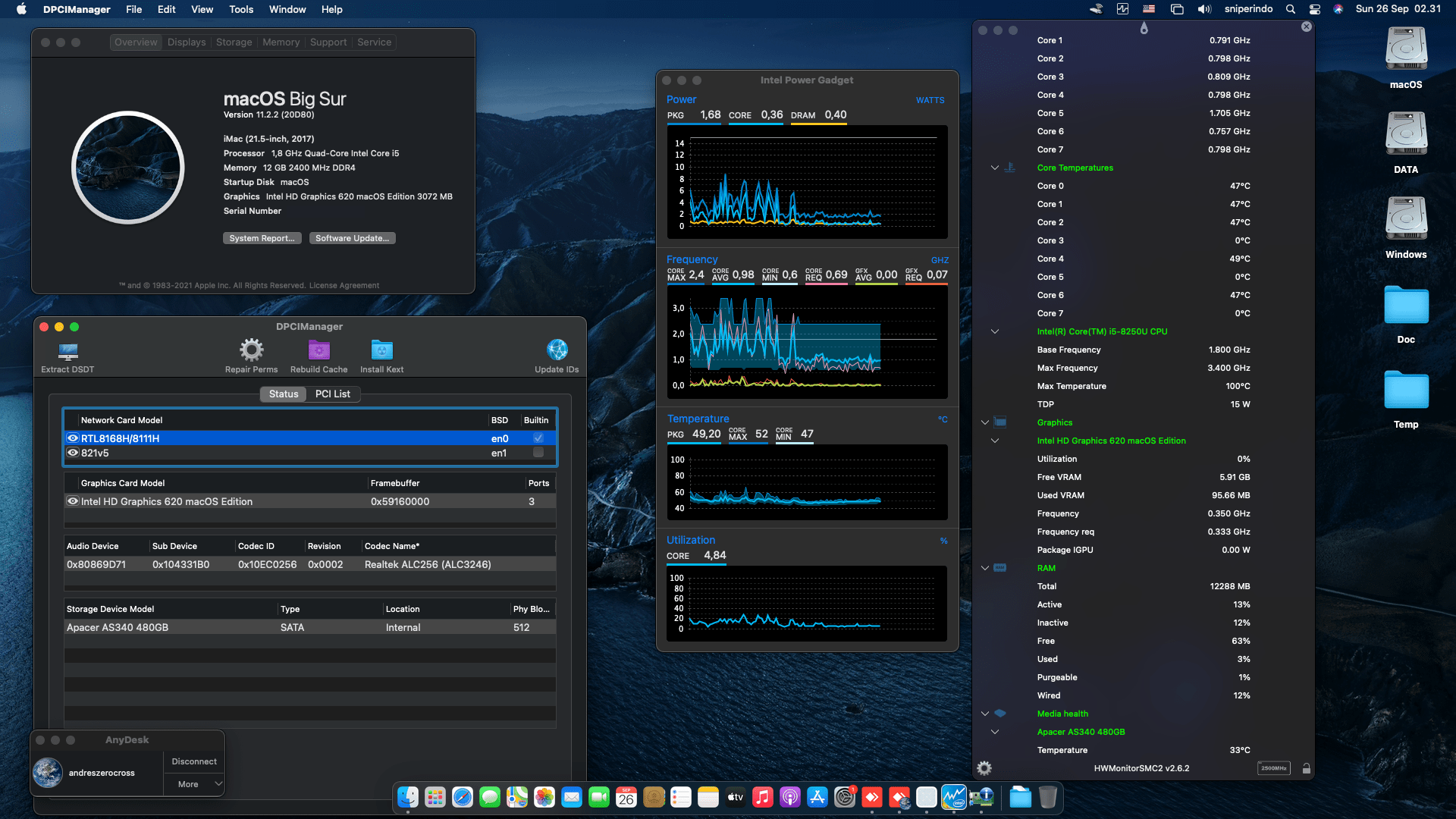Open the Window menu

287,9
